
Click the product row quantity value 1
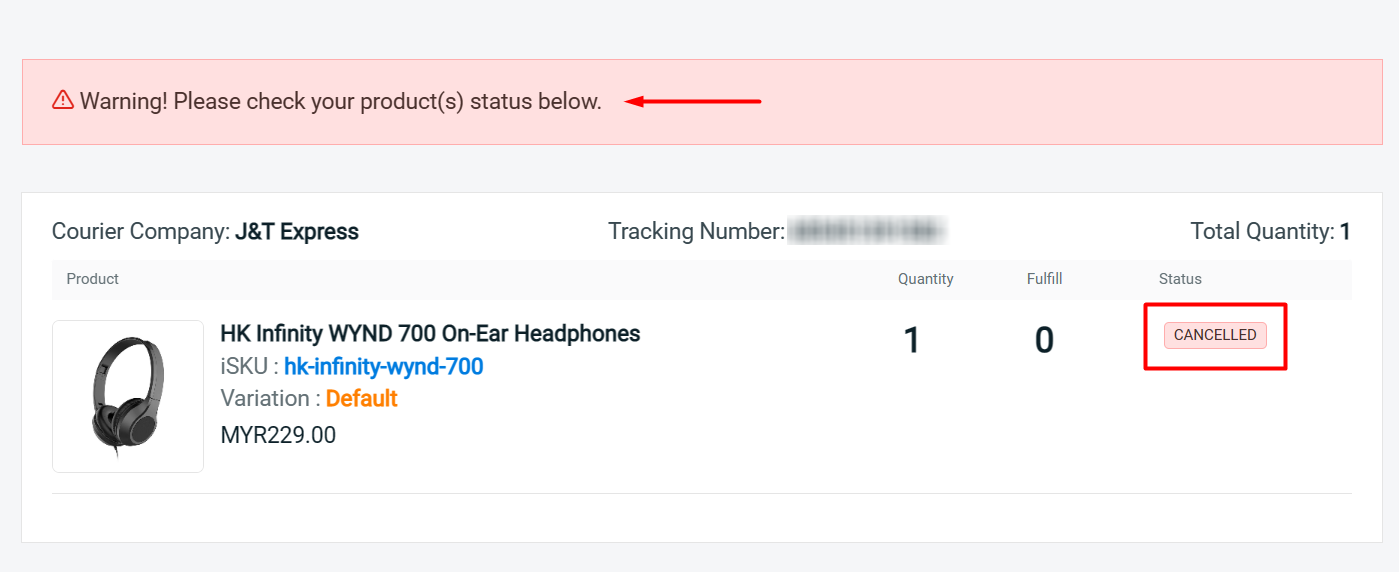click(x=911, y=341)
